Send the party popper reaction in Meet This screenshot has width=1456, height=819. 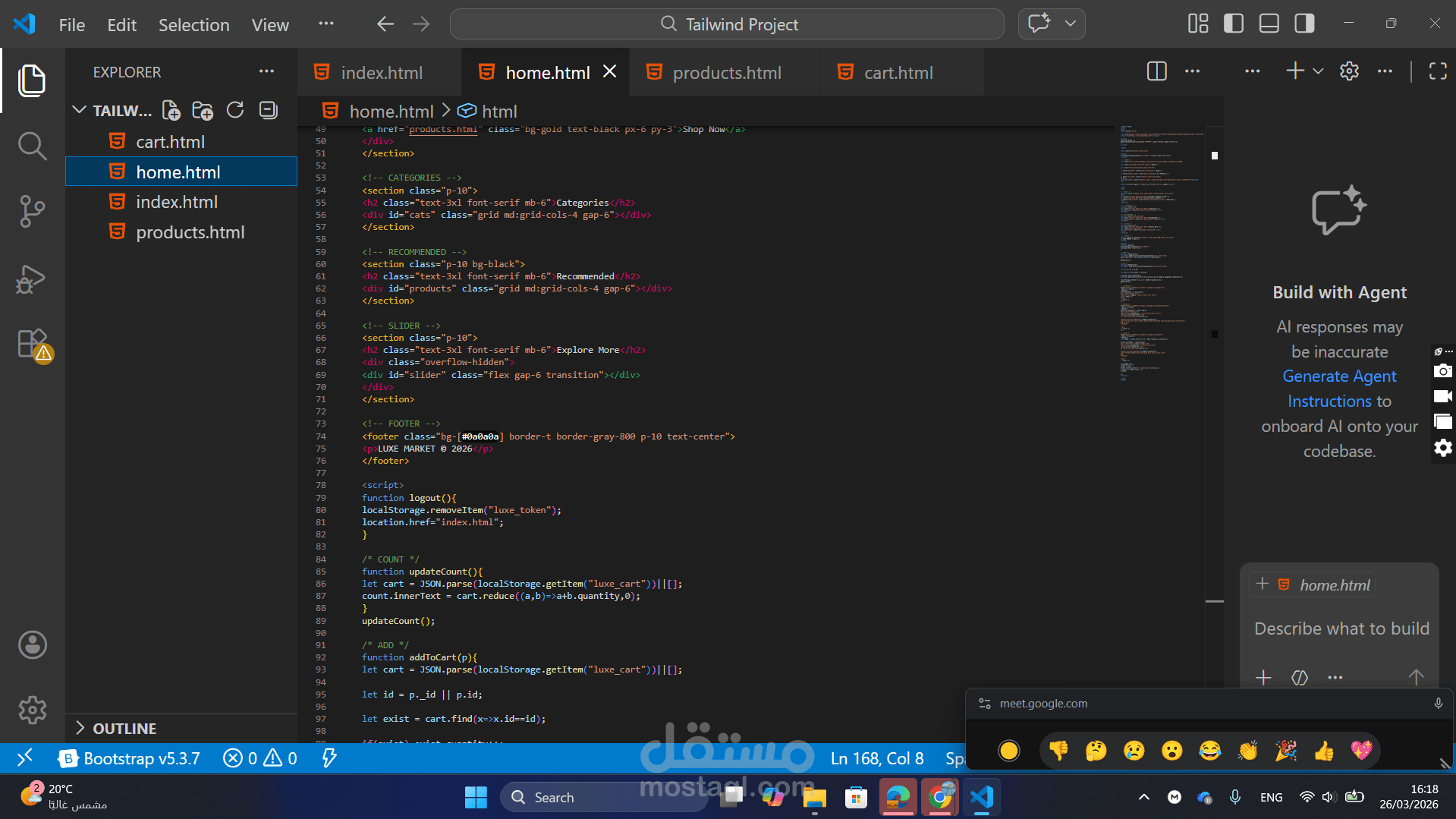(x=1286, y=751)
